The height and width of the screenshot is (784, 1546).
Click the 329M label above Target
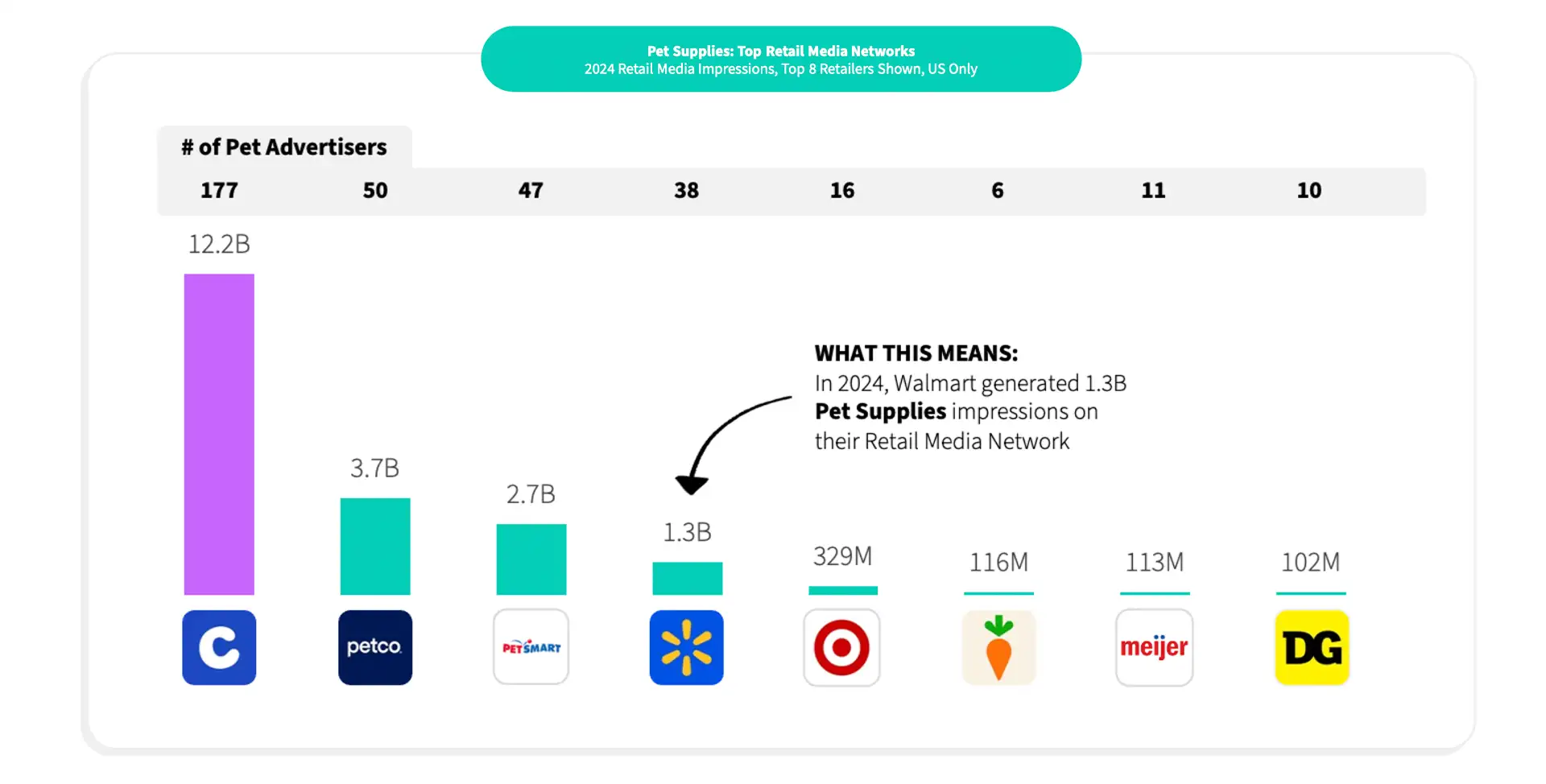[842, 556]
